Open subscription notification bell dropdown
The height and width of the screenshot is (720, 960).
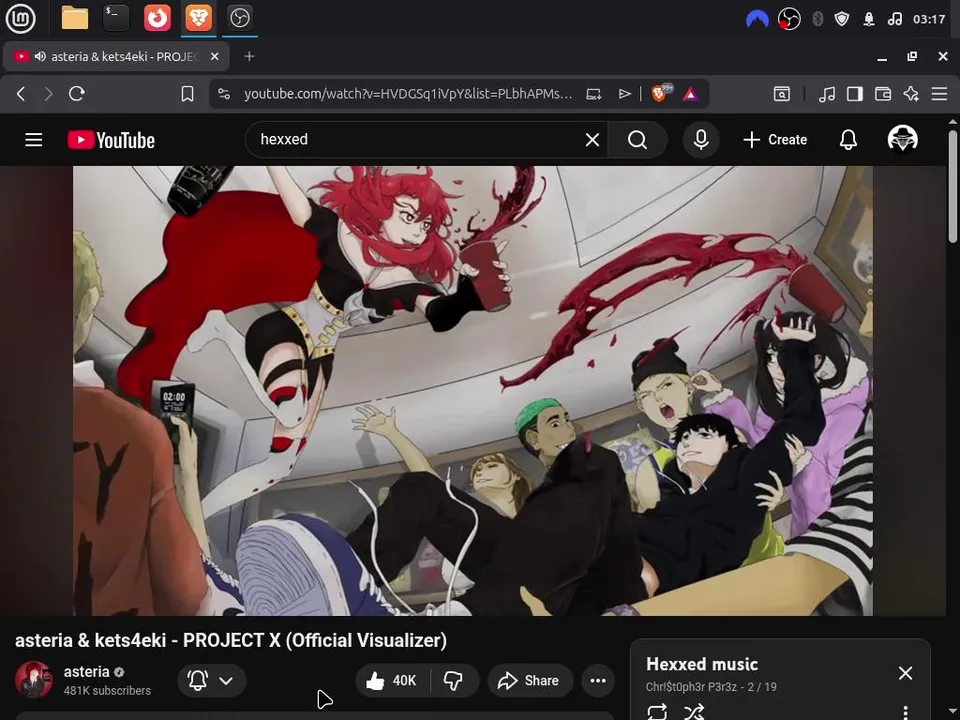[x=211, y=680]
